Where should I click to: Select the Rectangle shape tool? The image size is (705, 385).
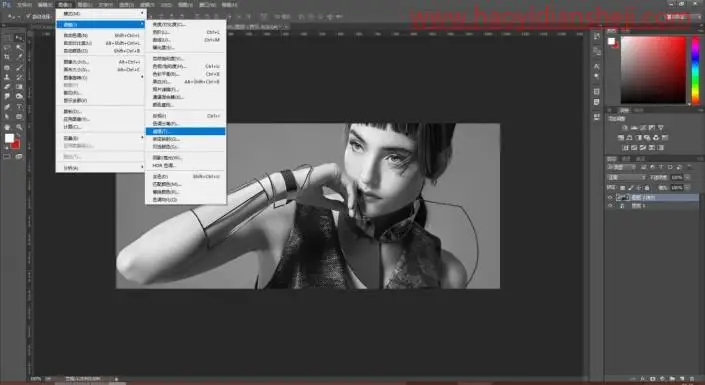coord(19,116)
